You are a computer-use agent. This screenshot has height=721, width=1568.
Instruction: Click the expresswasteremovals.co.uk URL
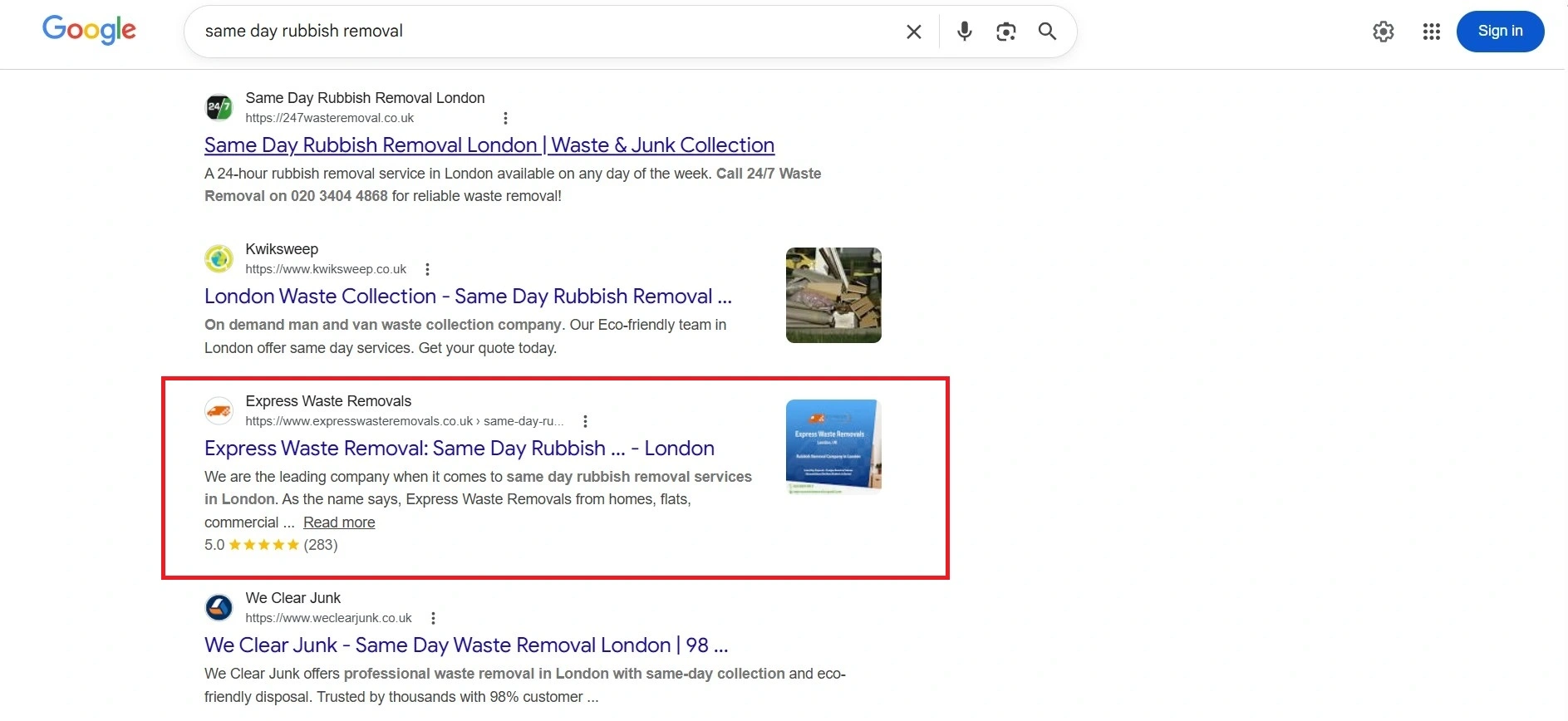(x=405, y=421)
